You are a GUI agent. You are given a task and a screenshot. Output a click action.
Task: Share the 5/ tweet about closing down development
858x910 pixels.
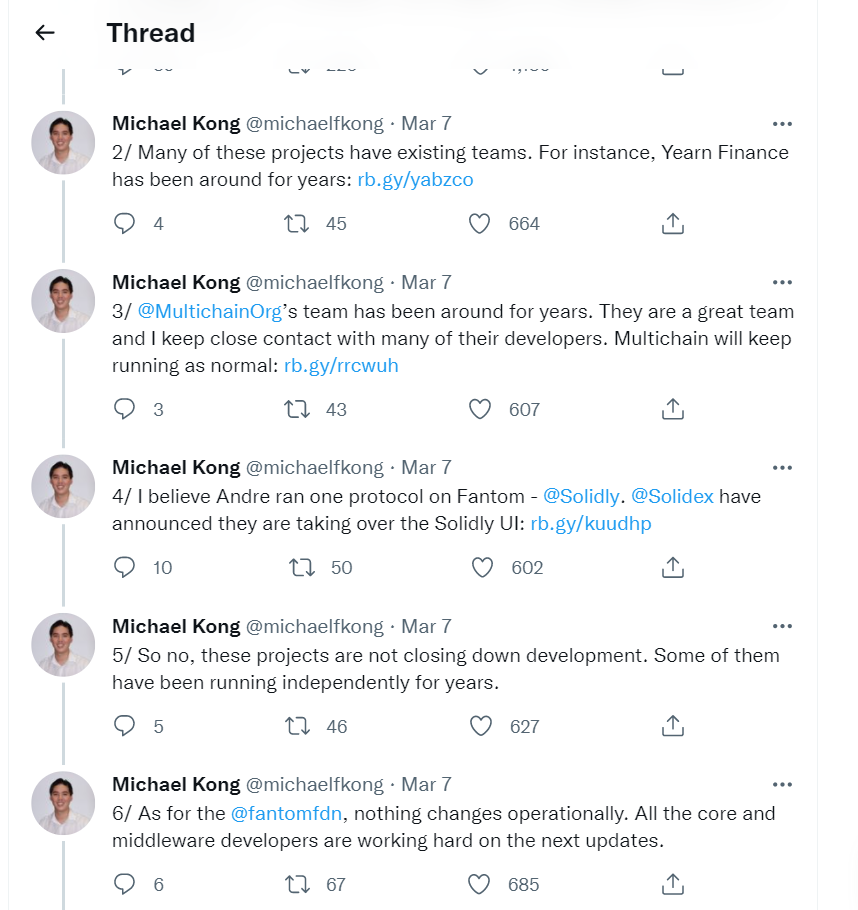coord(673,725)
